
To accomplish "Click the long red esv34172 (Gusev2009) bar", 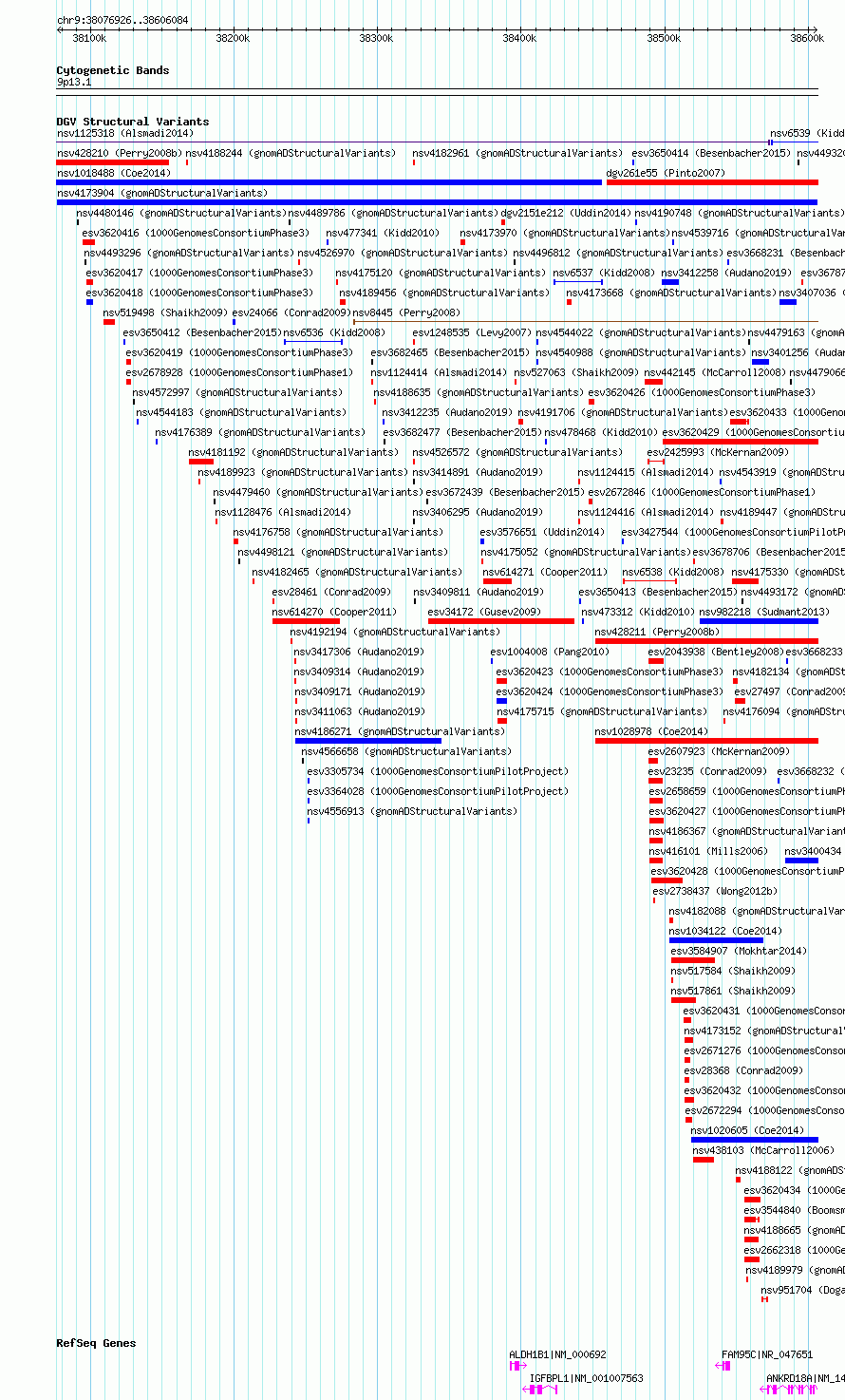I will [x=501, y=621].
